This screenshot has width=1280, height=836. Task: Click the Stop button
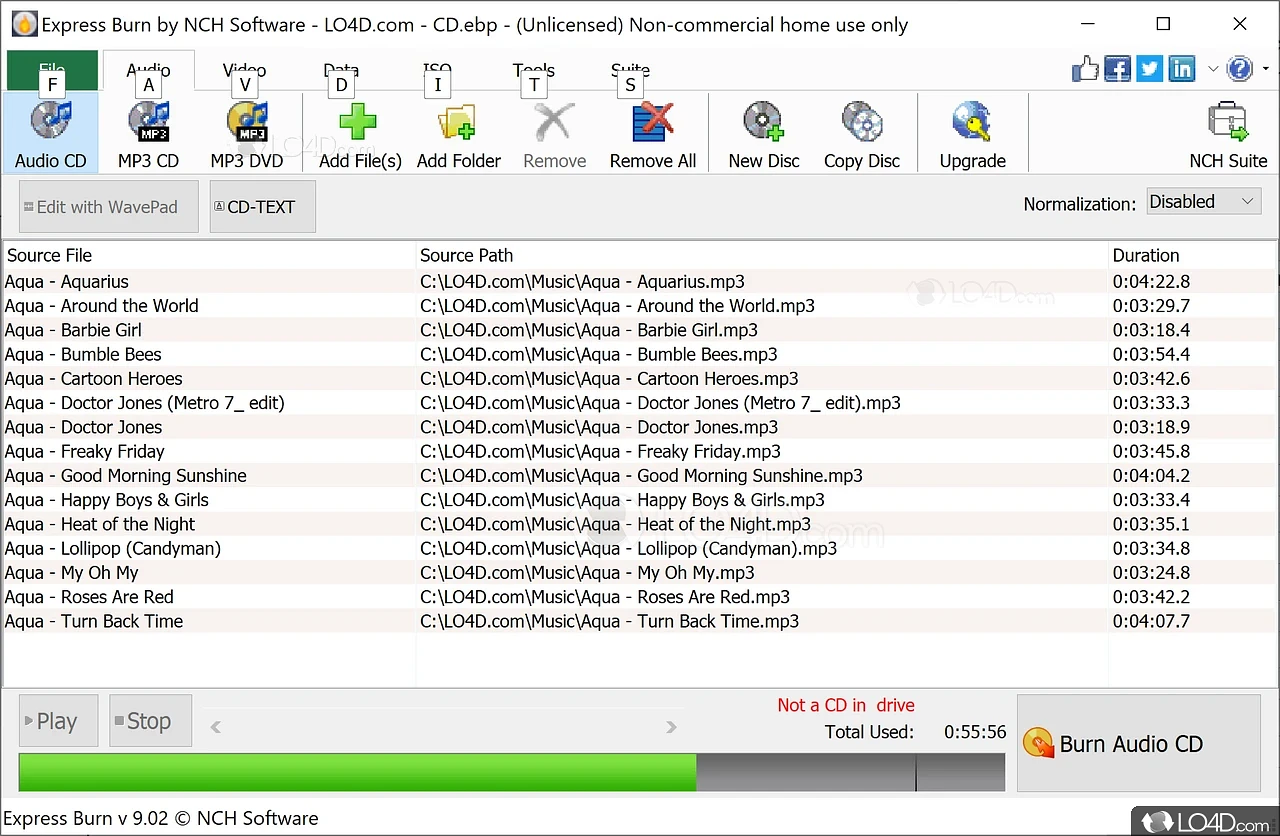150,721
